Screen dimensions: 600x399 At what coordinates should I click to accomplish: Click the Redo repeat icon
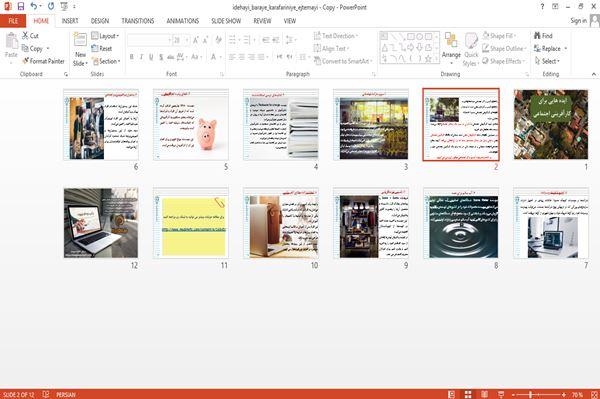[51, 6]
